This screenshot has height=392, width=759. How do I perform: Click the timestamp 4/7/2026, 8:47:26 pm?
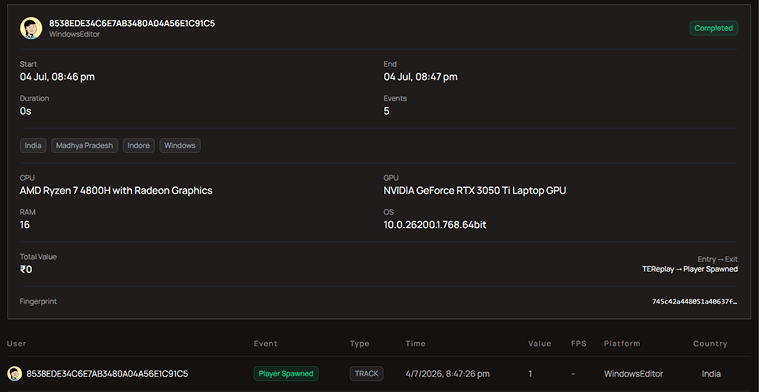(x=448, y=374)
